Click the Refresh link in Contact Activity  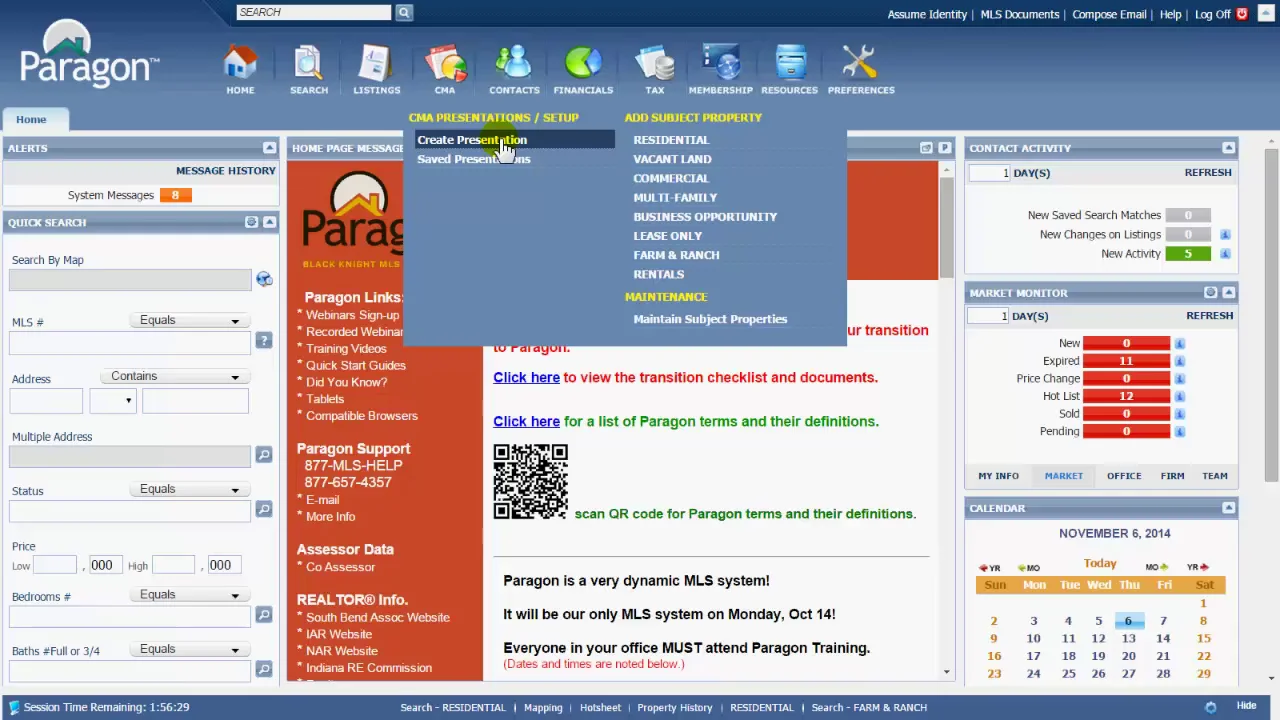coord(1208,172)
